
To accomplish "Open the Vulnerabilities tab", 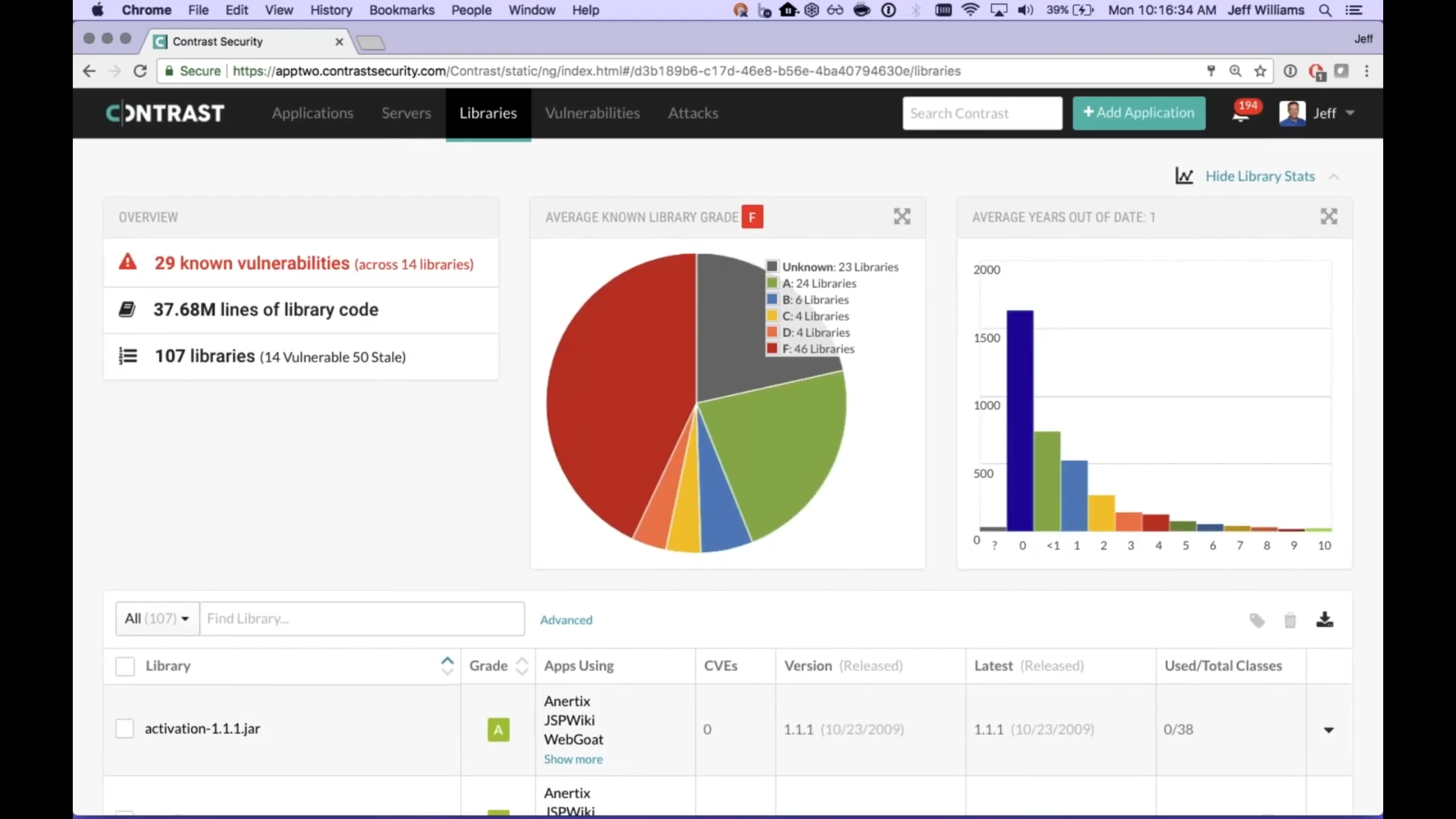I will click(592, 113).
